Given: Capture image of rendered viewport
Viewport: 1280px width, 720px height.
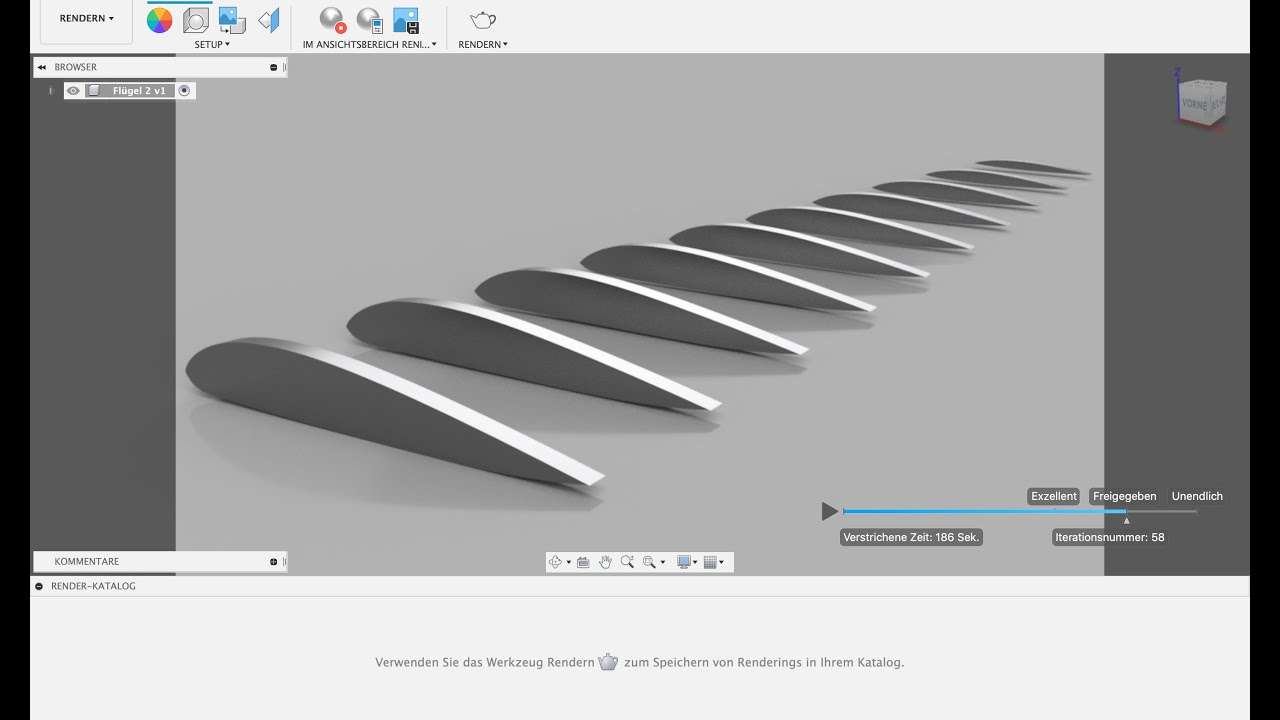Looking at the screenshot, I should click(x=405, y=19).
